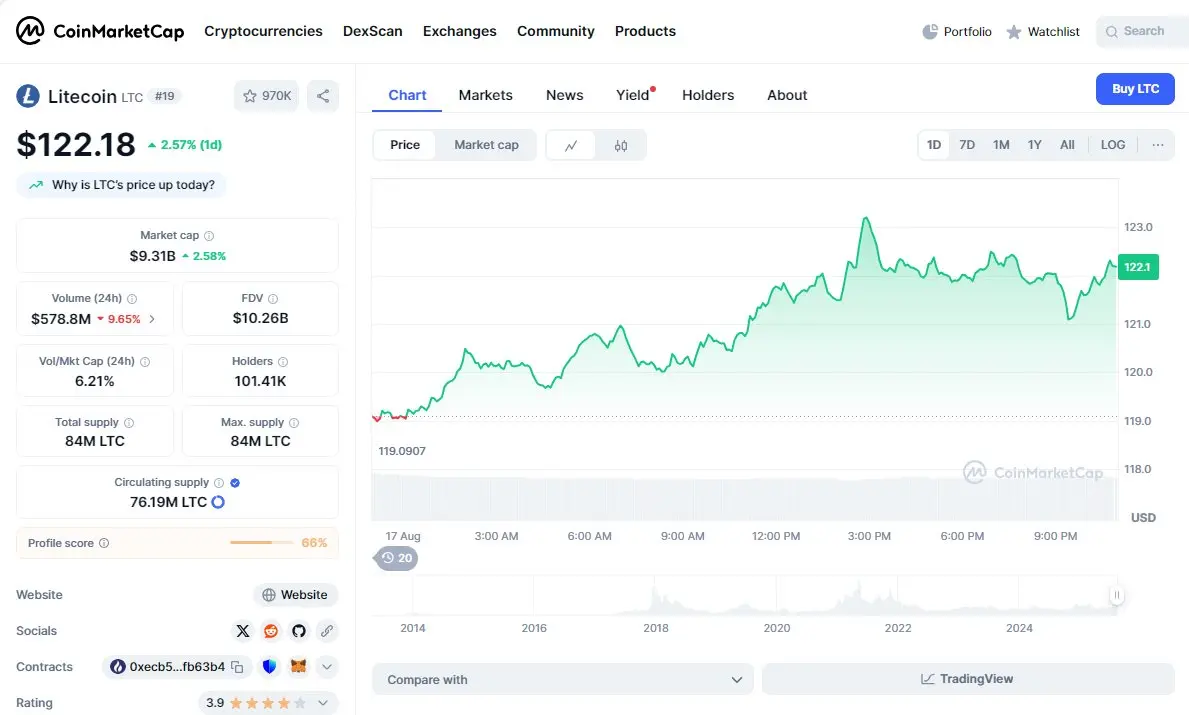Click the blue shield wallet icon
Image resolution: width=1189 pixels, height=715 pixels.
pyautogui.click(x=269, y=666)
